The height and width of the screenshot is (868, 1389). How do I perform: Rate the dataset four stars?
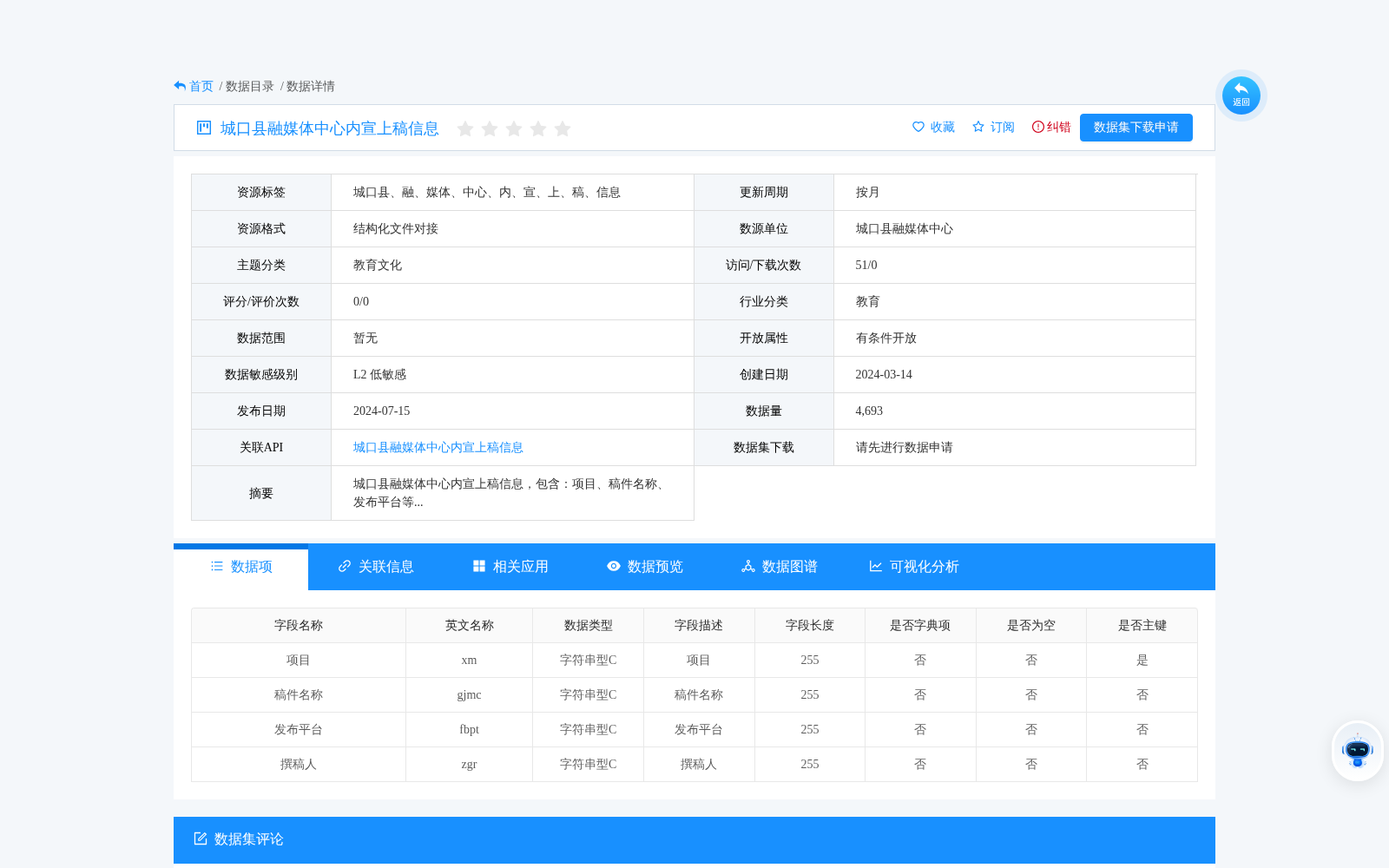538,128
